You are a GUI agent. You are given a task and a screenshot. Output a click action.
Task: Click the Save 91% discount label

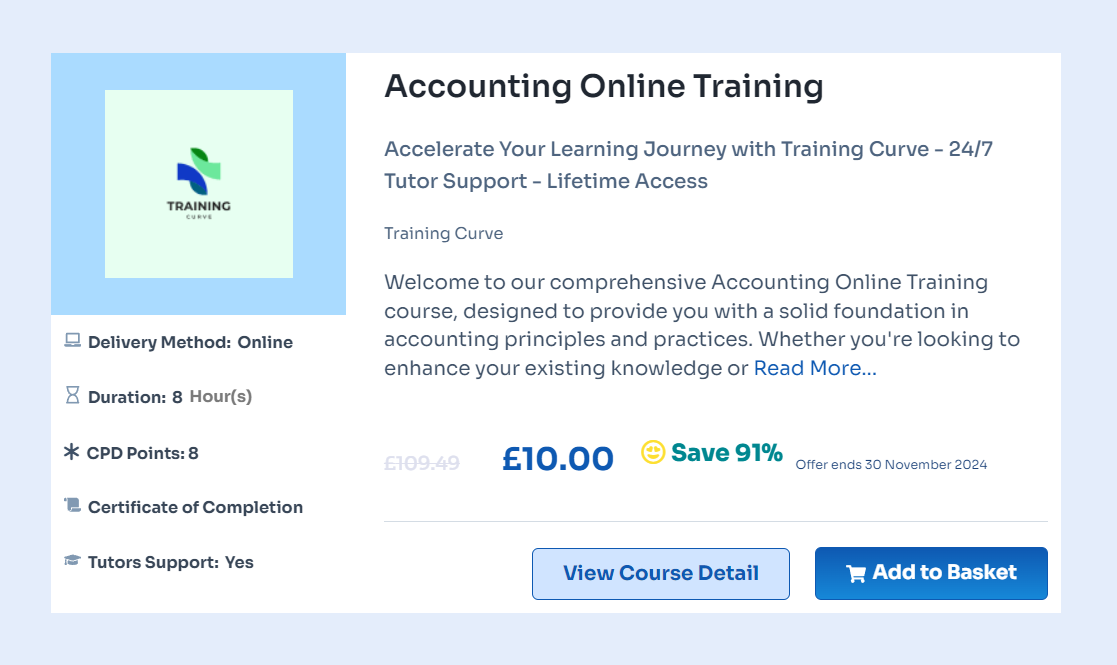pos(726,453)
